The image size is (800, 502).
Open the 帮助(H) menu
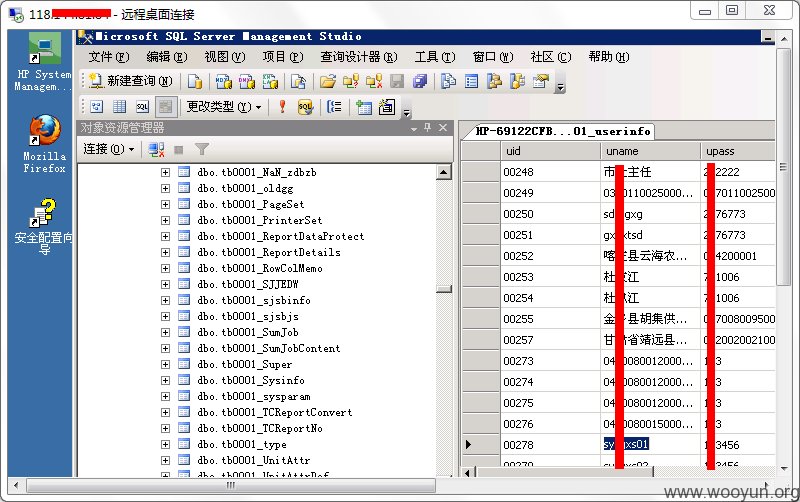tap(609, 57)
